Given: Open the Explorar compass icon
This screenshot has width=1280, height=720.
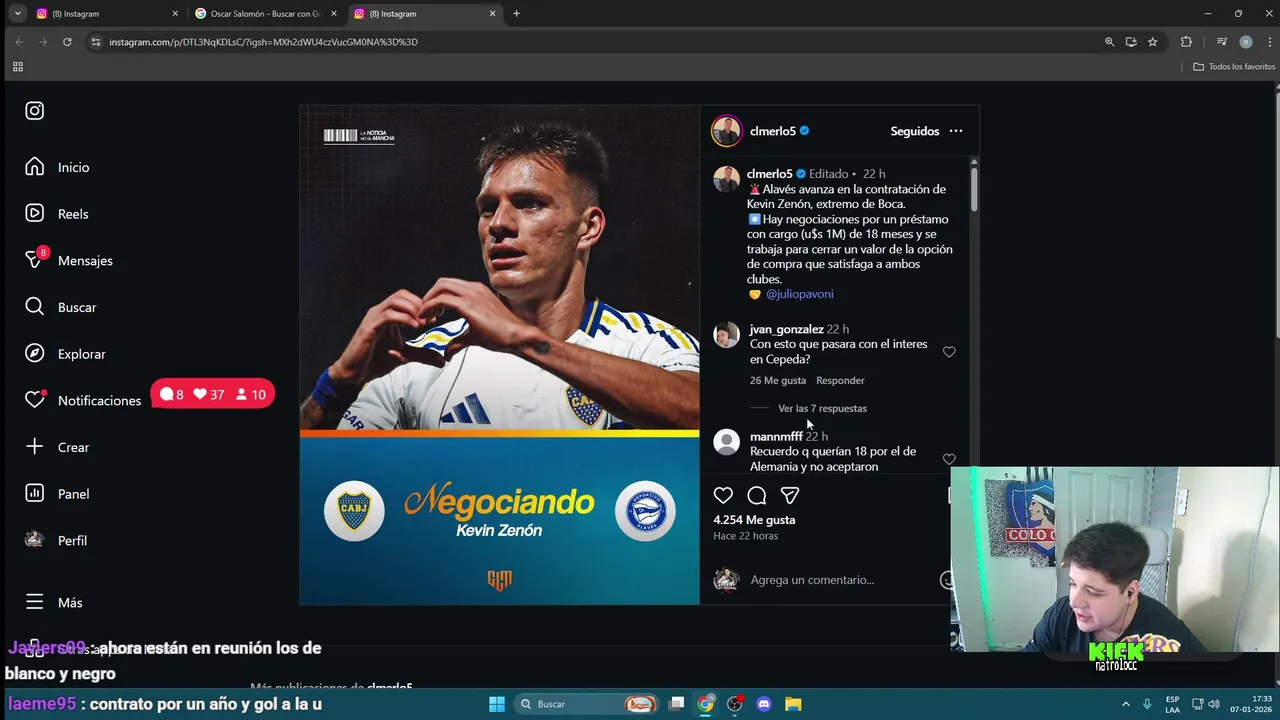Looking at the screenshot, I should [x=35, y=354].
